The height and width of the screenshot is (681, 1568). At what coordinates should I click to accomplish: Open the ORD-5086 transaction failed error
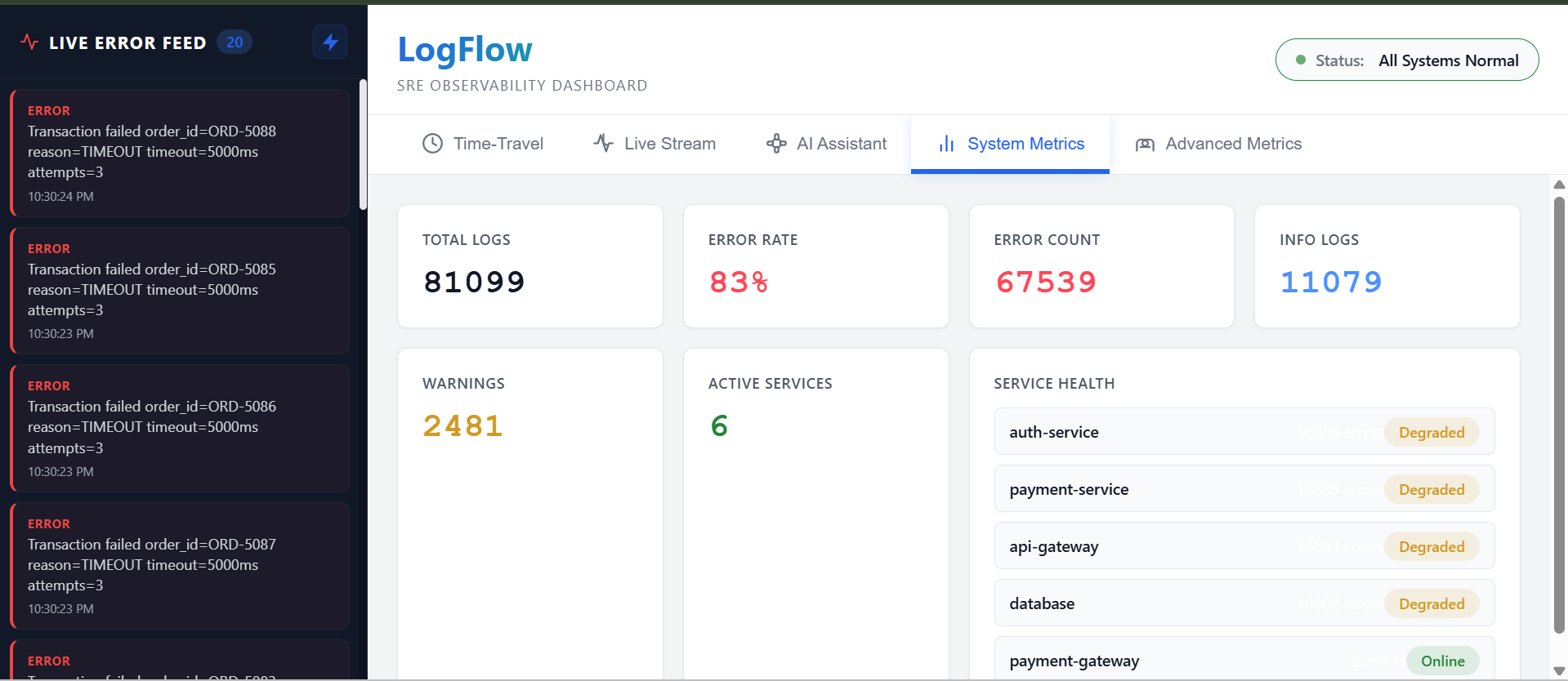(180, 428)
